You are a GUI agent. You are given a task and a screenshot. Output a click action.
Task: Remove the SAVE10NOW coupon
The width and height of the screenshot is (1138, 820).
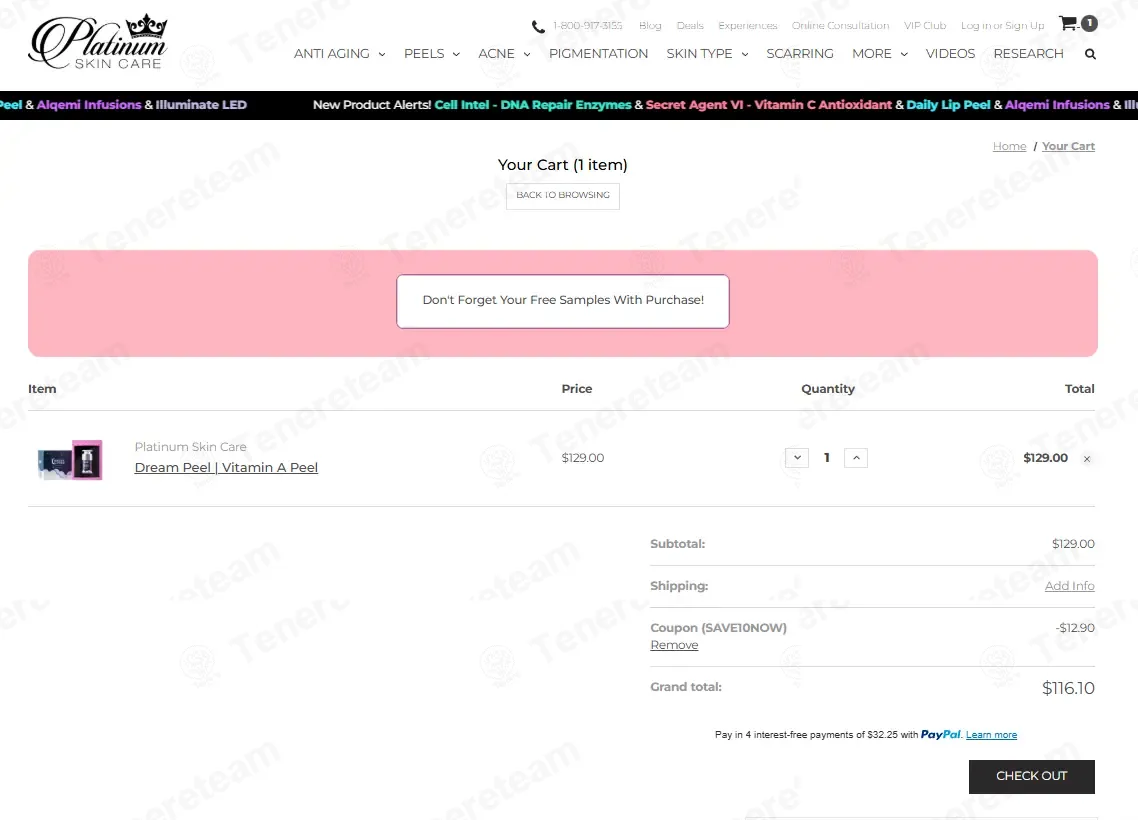[674, 645]
